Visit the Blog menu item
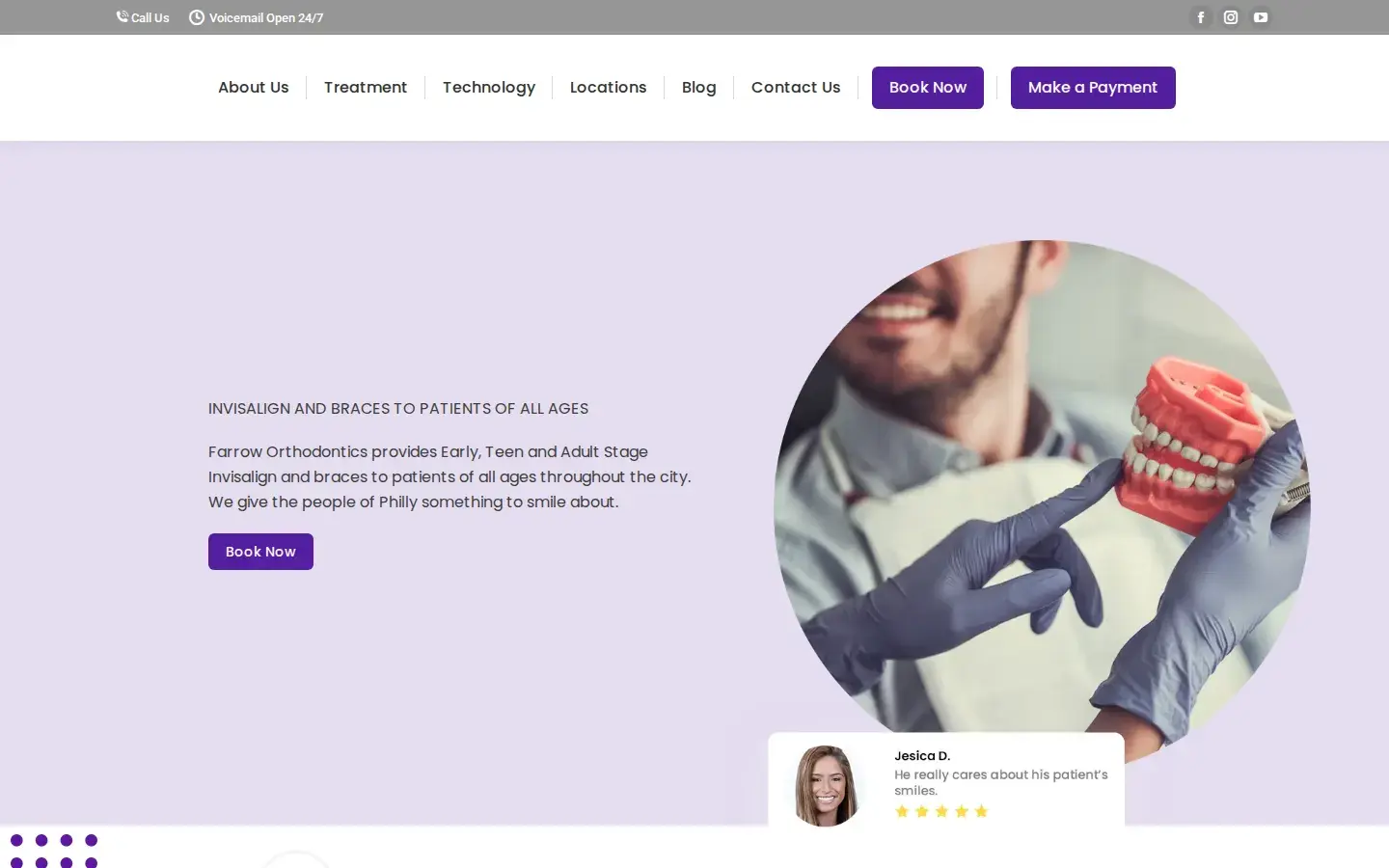The width and height of the screenshot is (1389, 868). click(x=699, y=88)
